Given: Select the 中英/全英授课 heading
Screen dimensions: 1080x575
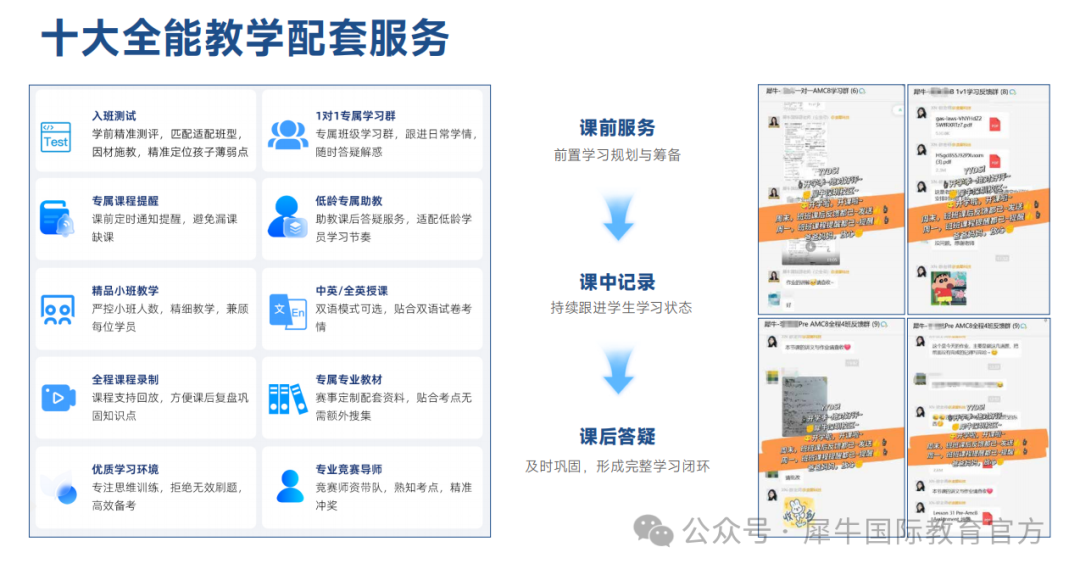Looking at the screenshot, I should (x=351, y=291).
